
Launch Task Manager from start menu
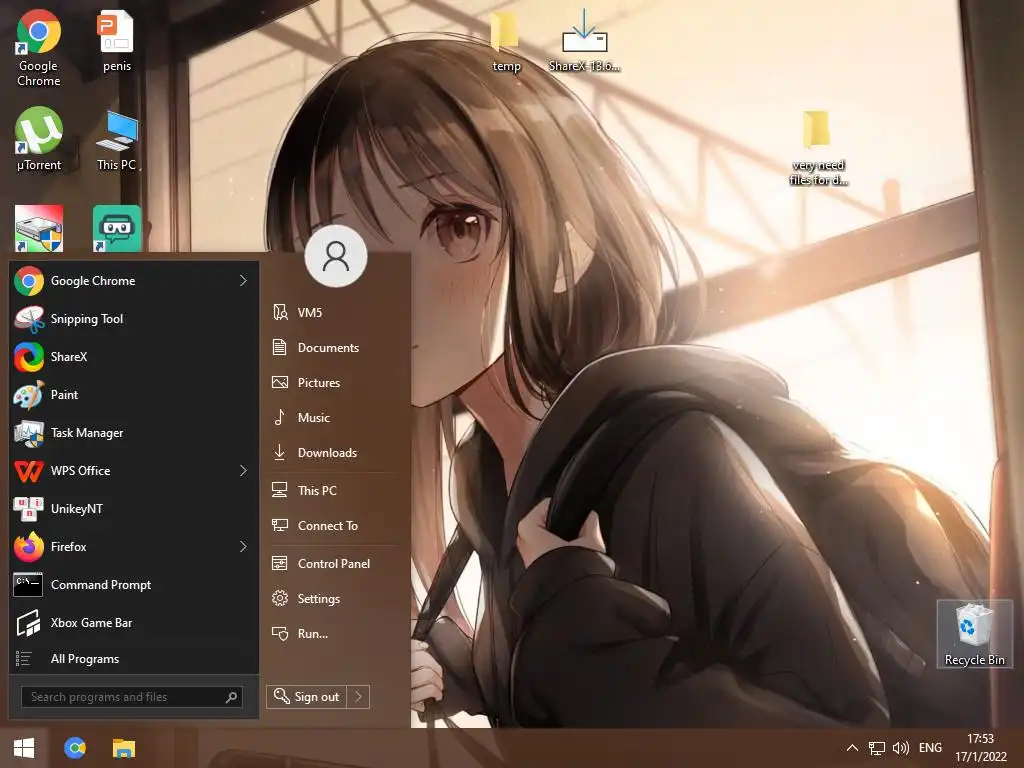click(134, 432)
